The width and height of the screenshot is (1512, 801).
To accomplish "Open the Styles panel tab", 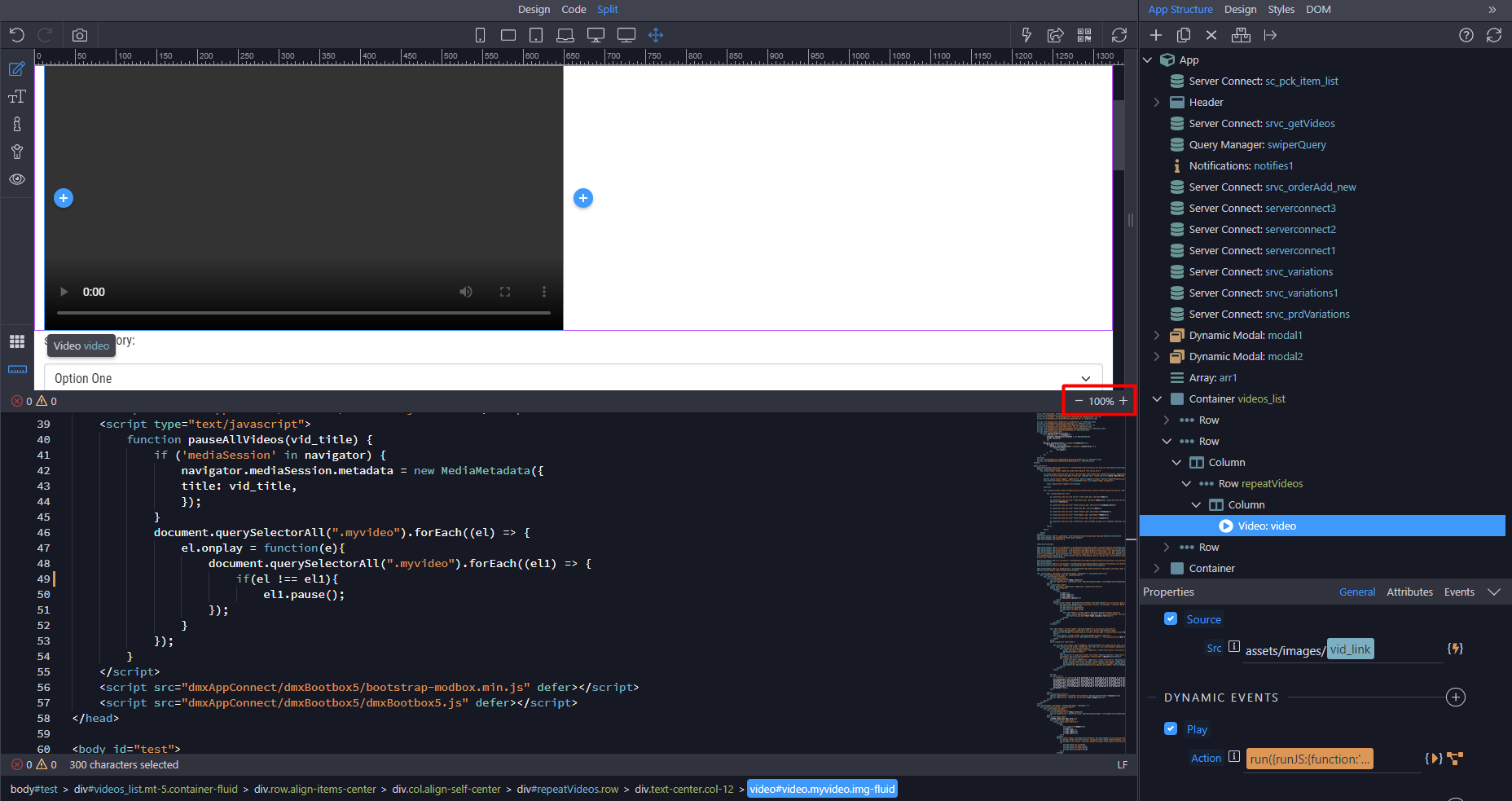I will point(1281,9).
